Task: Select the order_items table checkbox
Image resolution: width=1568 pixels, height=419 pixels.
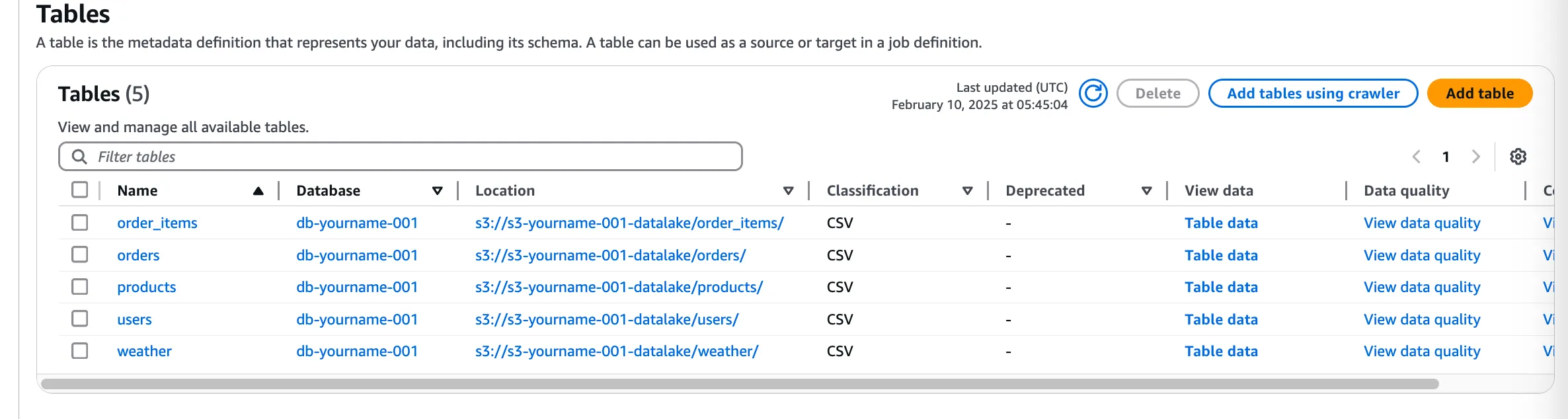Action: 80,223
